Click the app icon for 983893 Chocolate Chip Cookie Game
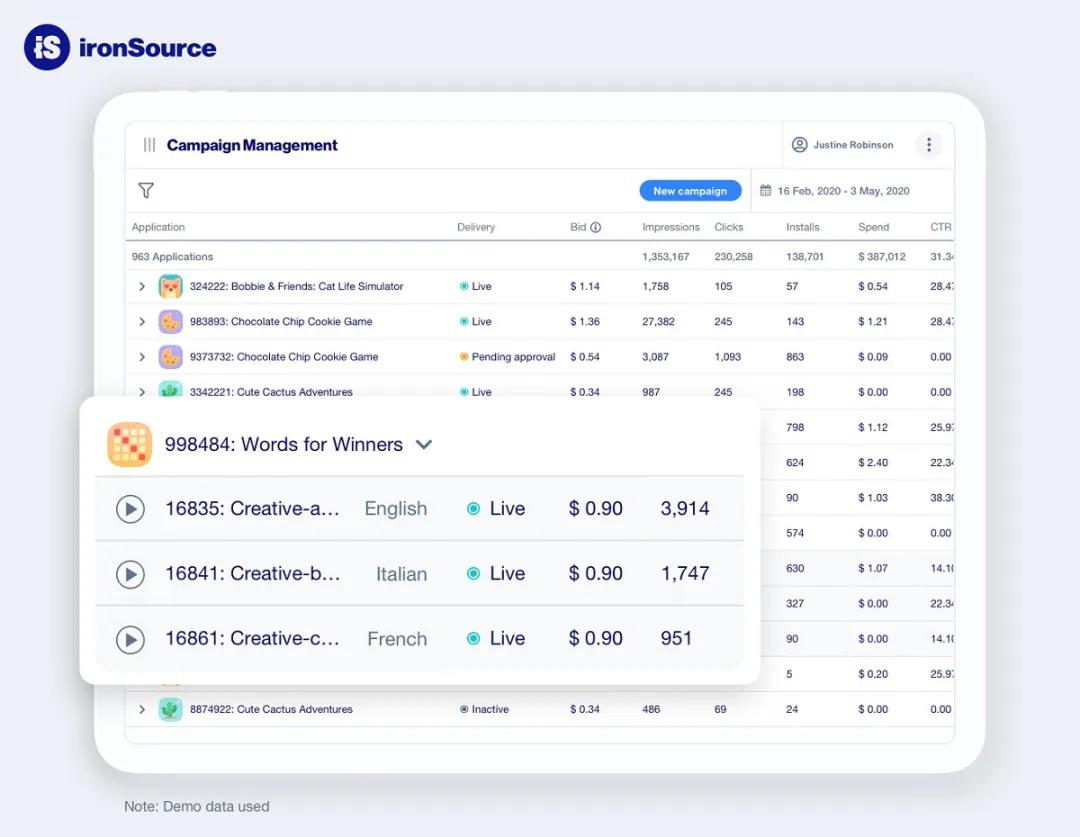The image size is (1080, 837). tap(170, 321)
